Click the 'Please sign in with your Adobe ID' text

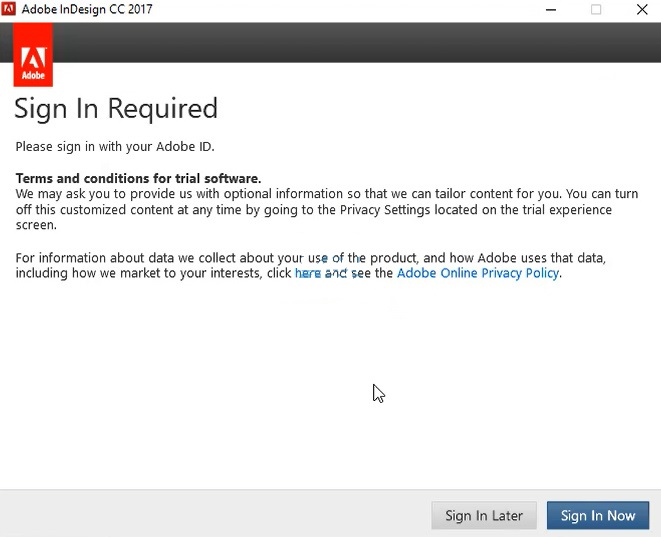tap(115, 147)
